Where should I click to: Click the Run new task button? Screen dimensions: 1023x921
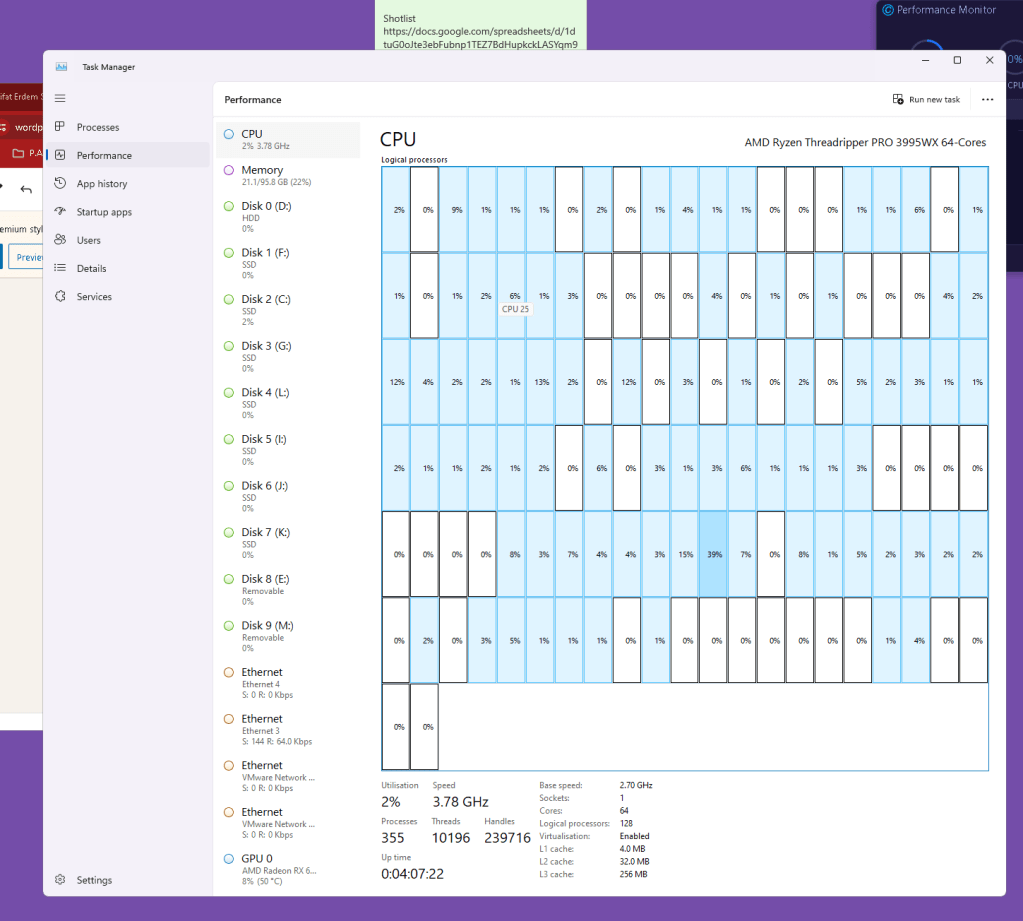point(926,99)
